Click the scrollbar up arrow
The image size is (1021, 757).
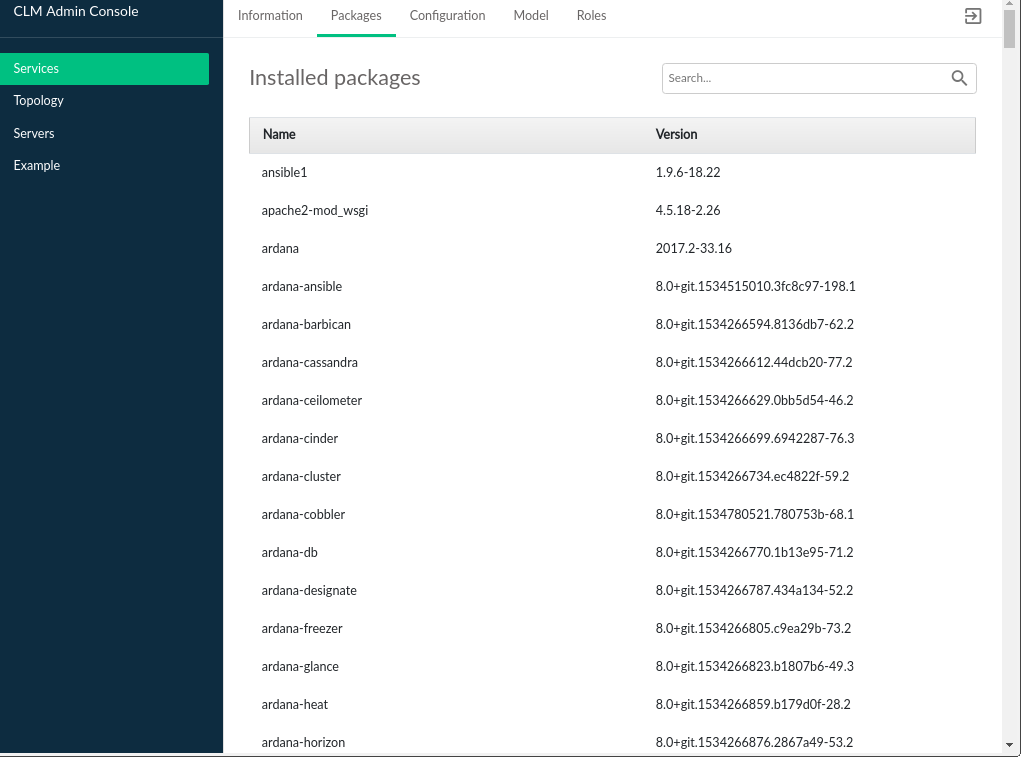(x=1010, y=7)
